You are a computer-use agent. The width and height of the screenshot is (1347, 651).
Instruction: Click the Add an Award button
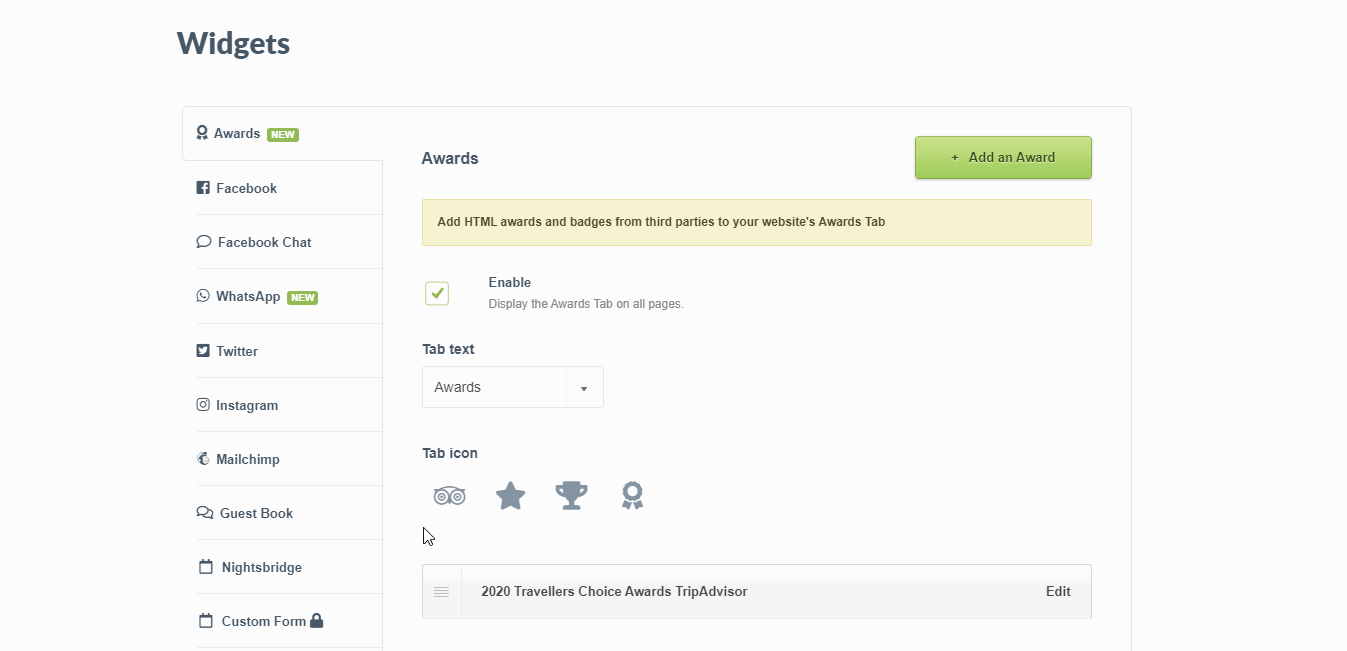[x=1003, y=158]
